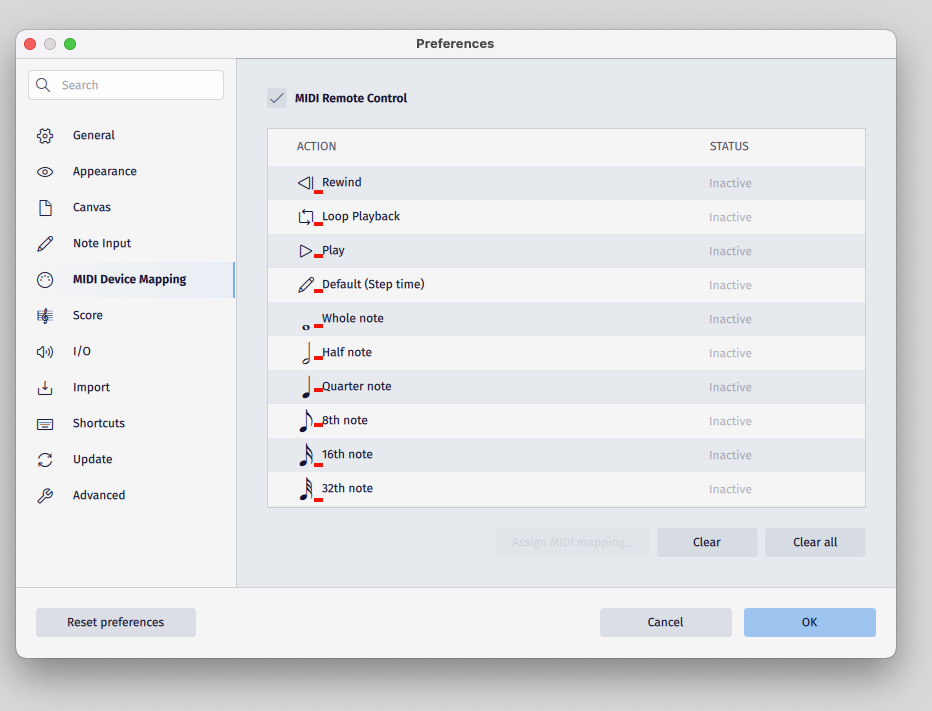The height and width of the screenshot is (711, 932).
Task: Confirm settings with the OK button
Action: 809,622
